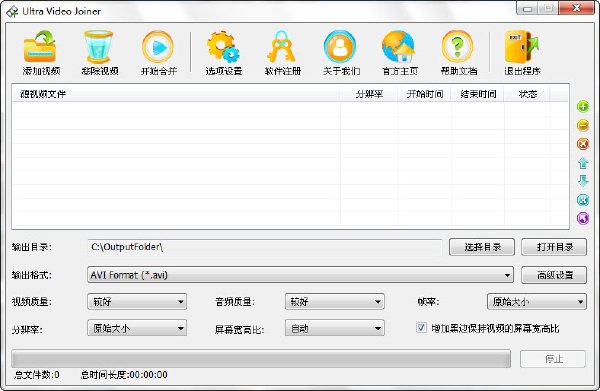Click the red X icon beside the file list

point(583,144)
